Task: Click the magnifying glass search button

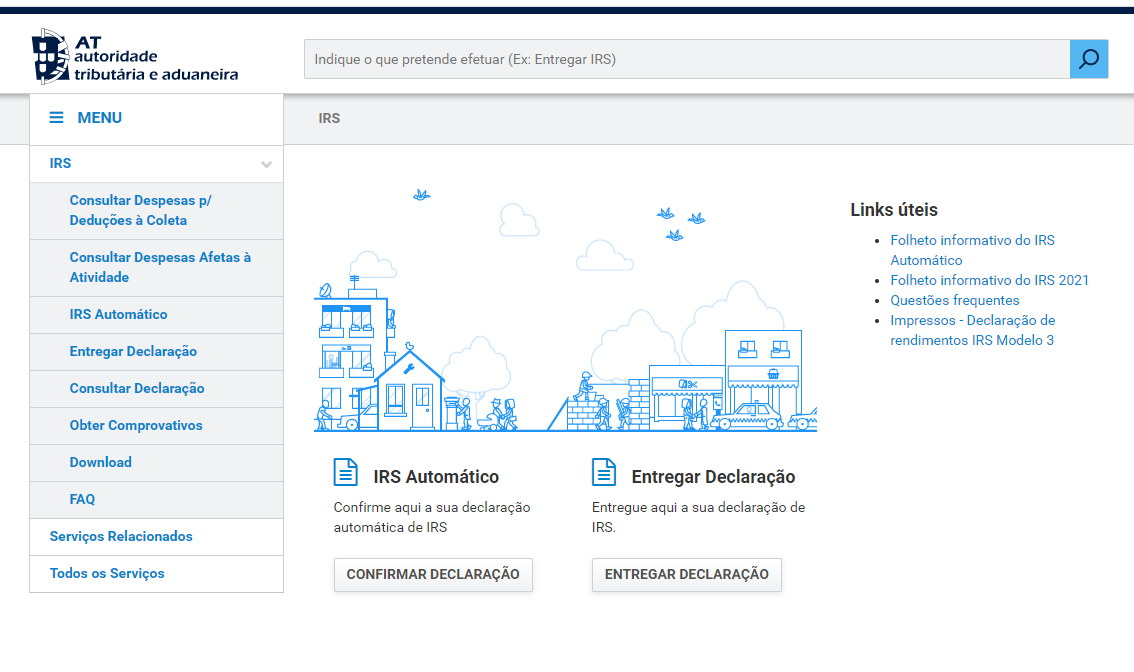Action: 1088,59
